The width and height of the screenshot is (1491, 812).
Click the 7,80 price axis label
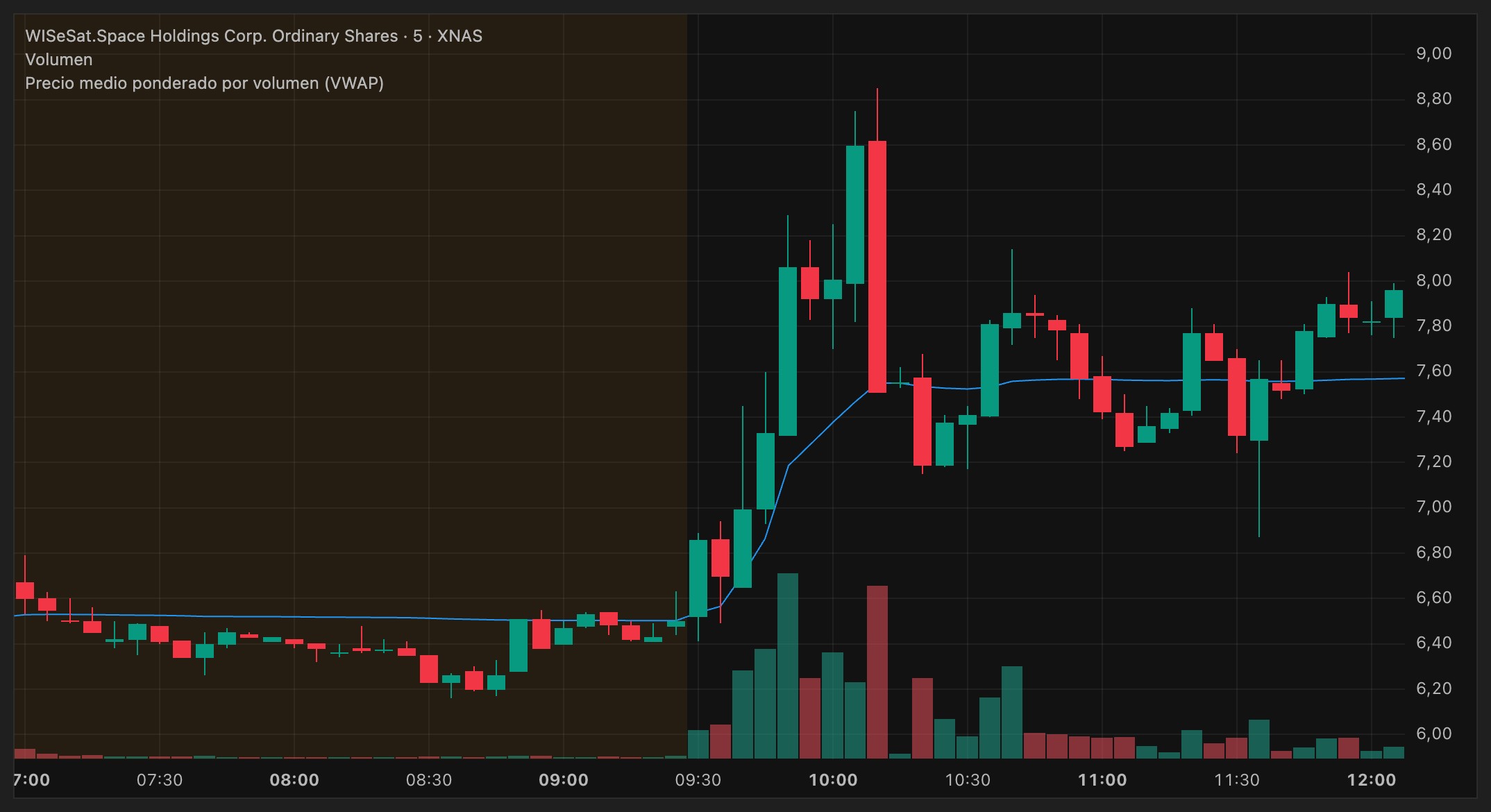[x=1433, y=325]
